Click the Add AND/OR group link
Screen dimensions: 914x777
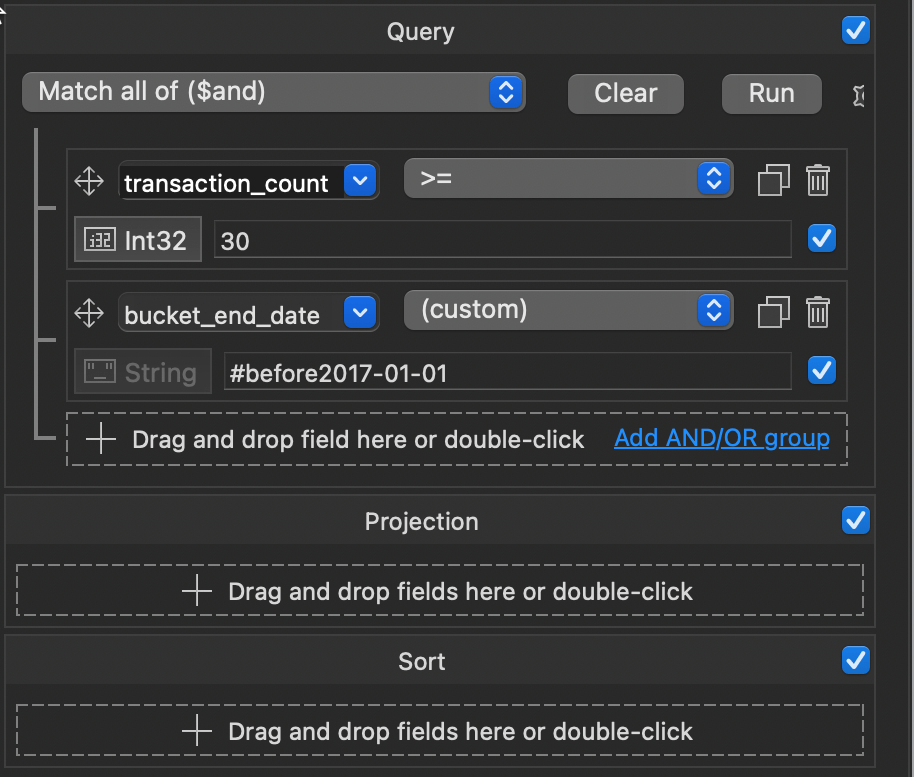[x=722, y=438]
